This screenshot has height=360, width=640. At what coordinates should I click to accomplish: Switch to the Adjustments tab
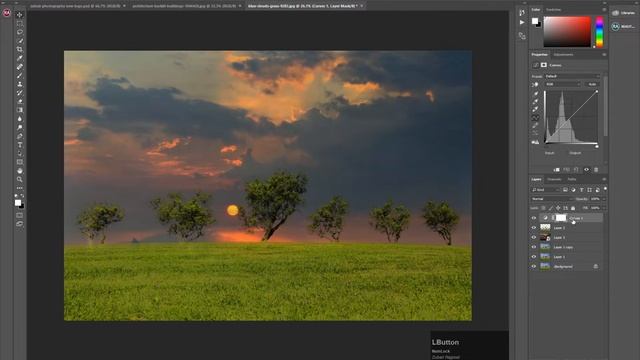563,54
